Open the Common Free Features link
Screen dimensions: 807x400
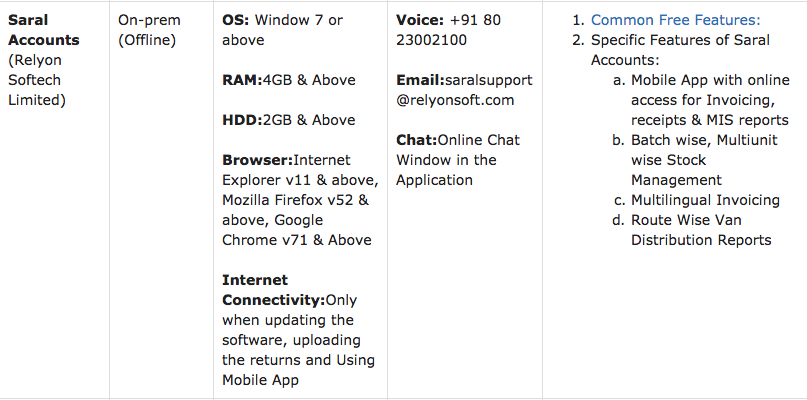click(675, 20)
